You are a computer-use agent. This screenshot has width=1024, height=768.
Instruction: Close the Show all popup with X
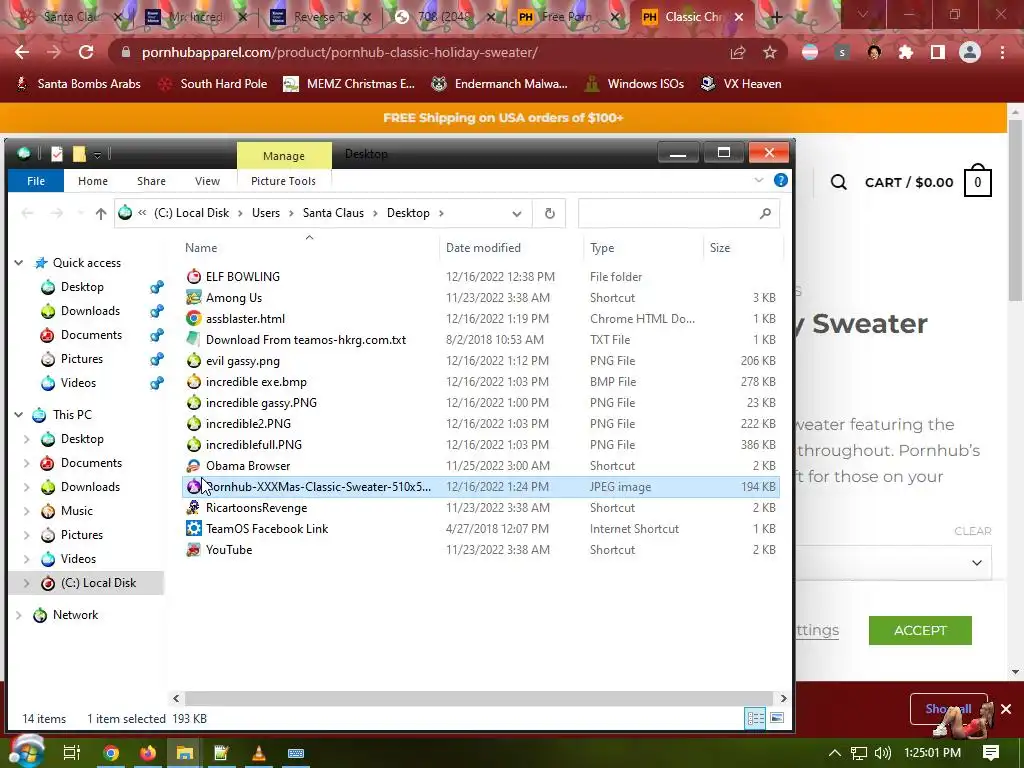1006,709
